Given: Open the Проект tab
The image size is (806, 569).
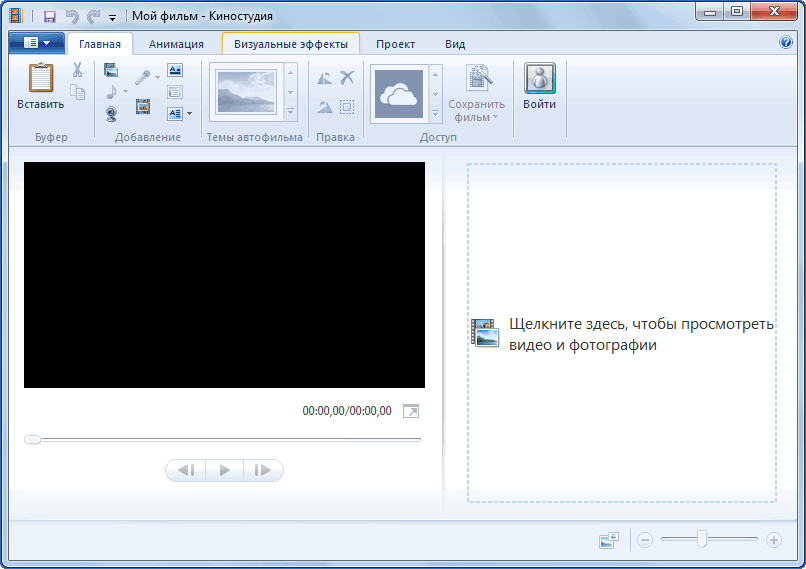Looking at the screenshot, I should tap(395, 44).
